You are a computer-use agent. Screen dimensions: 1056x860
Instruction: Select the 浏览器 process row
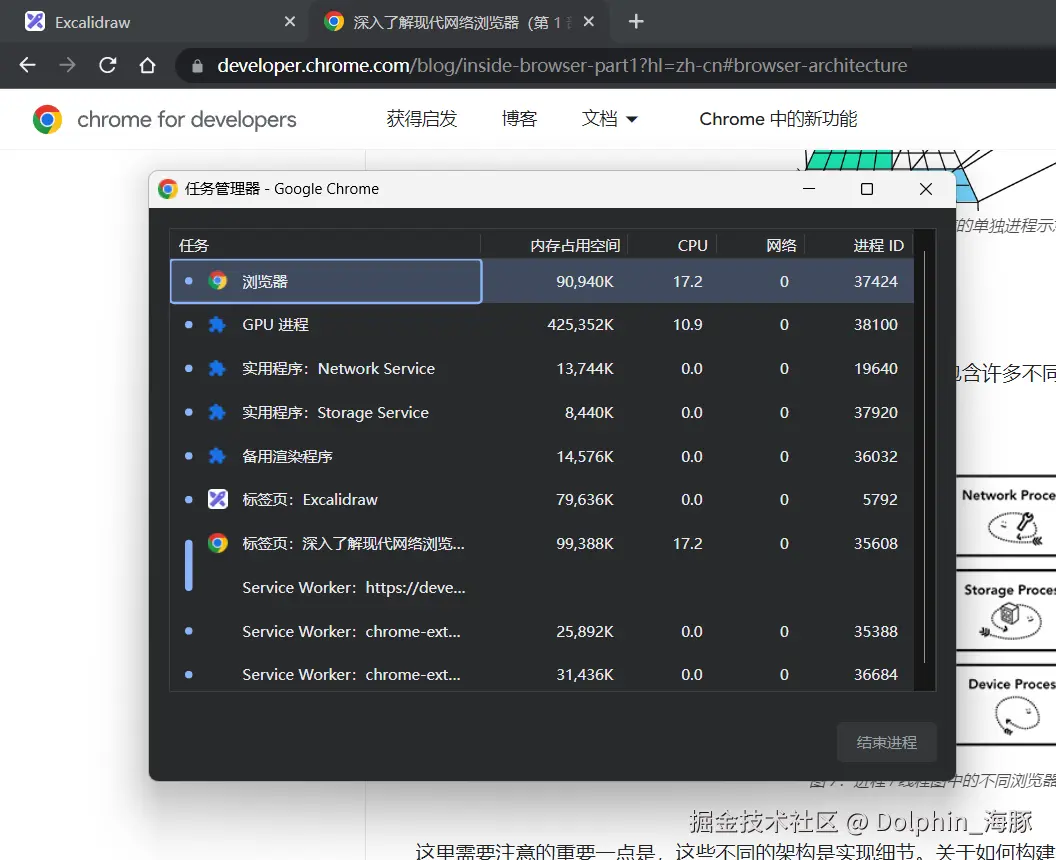point(542,282)
